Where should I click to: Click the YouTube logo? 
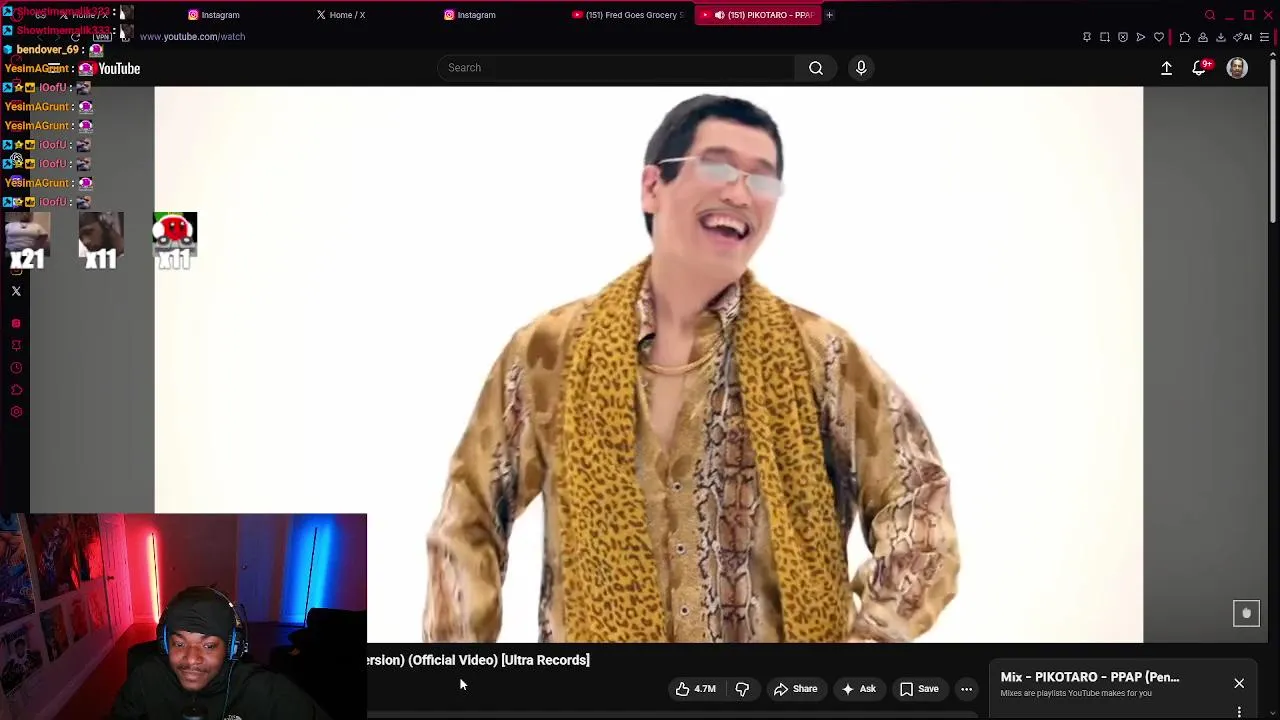[109, 68]
